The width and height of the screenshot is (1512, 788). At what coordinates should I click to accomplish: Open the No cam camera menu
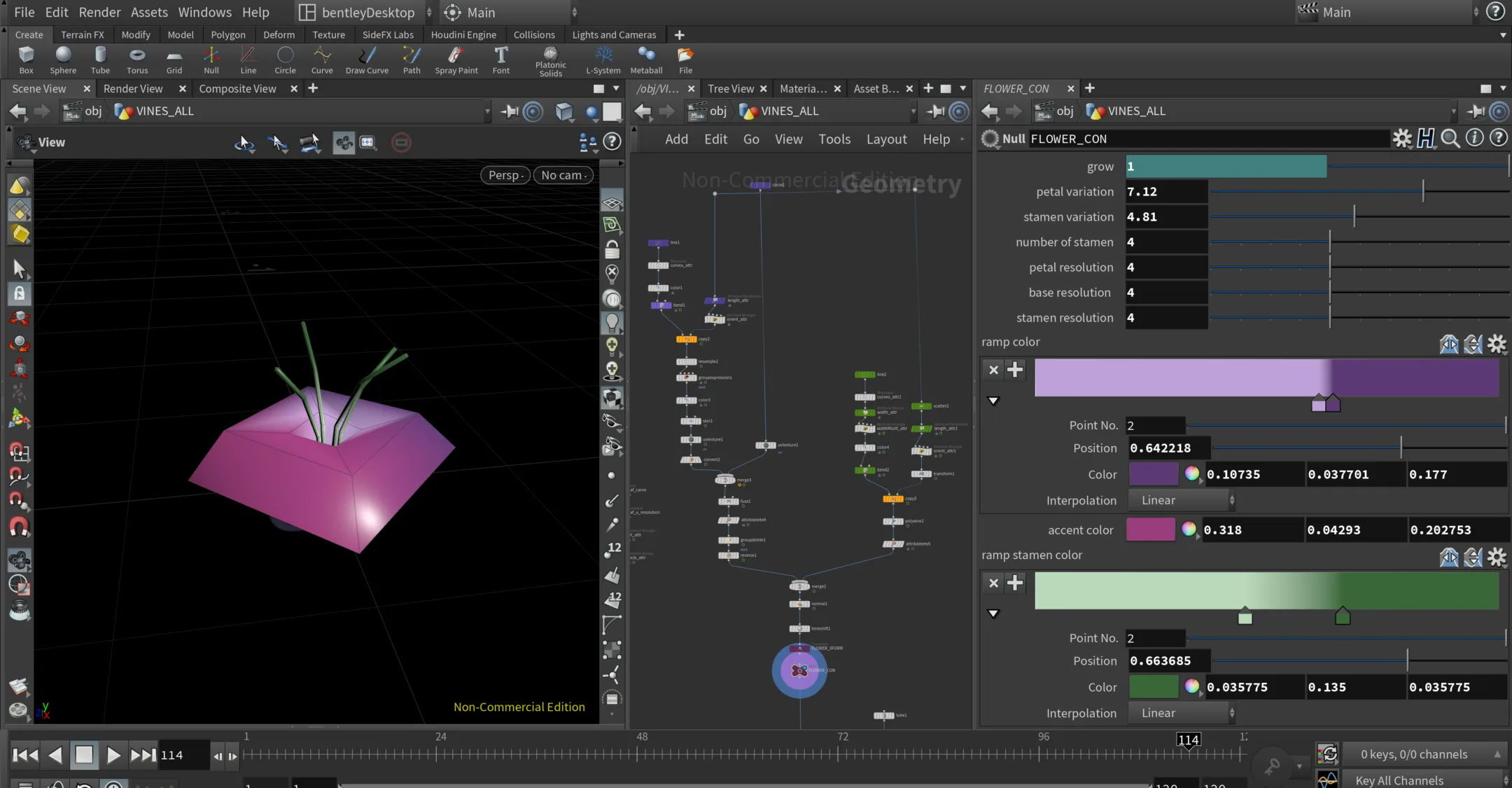click(564, 175)
